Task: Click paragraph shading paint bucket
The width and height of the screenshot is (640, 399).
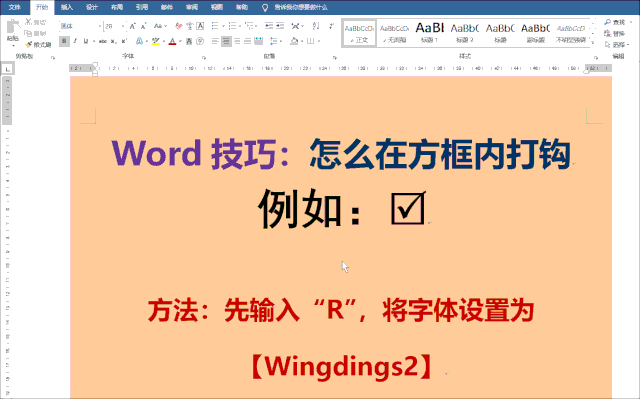Action: [x=294, y=41]
